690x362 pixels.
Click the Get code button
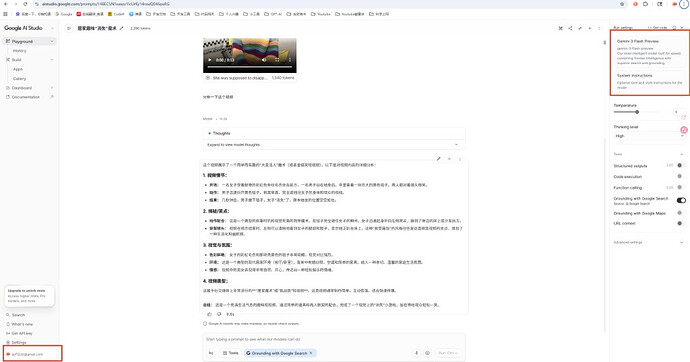tap(657, 28)
